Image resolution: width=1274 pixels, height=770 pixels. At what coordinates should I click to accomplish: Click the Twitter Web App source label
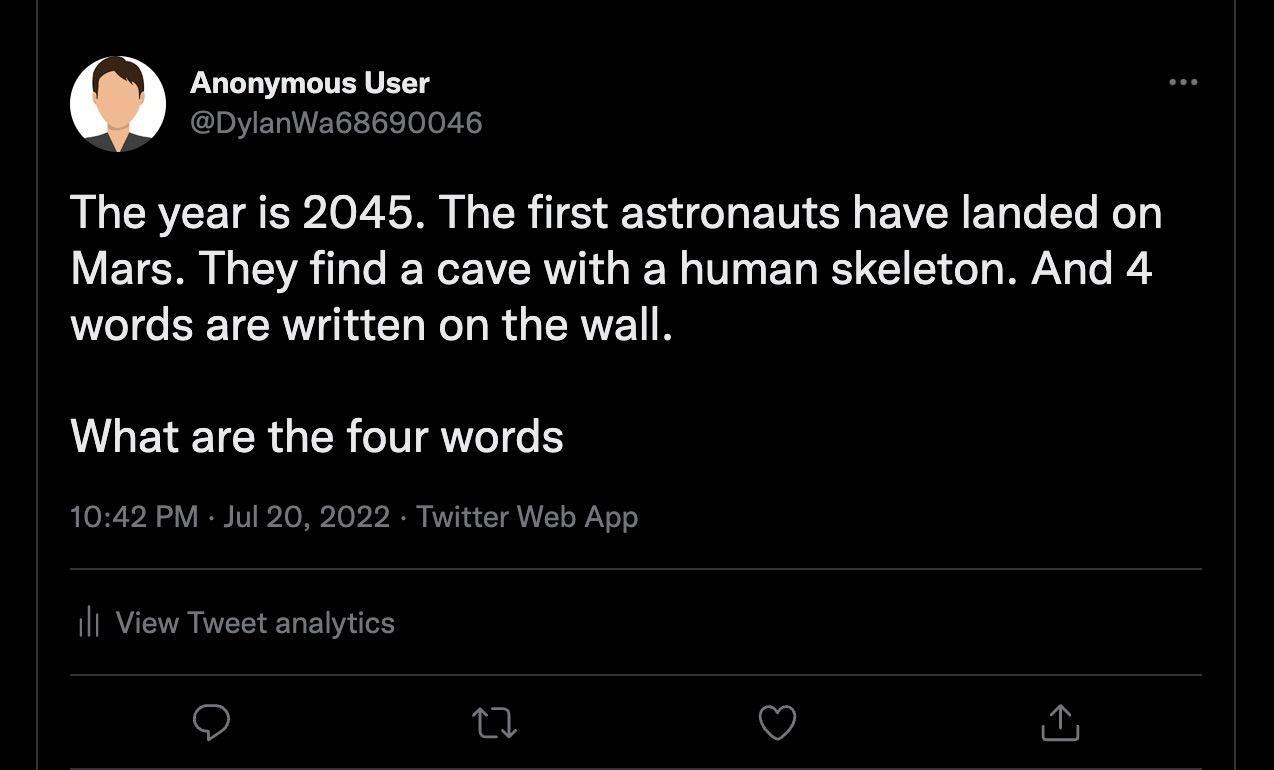coord(528,517)
